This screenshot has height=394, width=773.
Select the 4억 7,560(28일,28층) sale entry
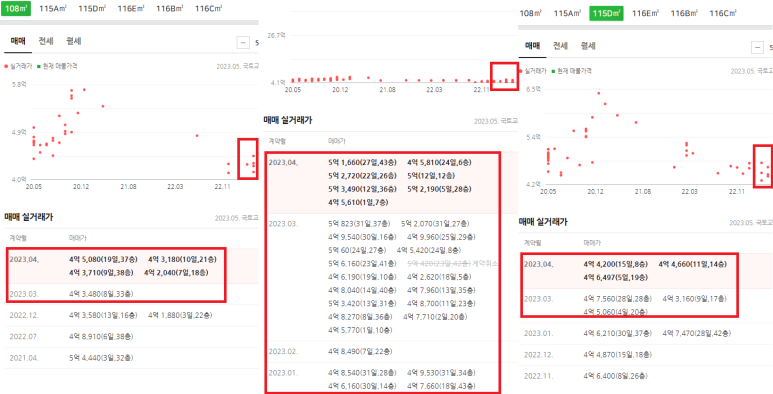coord(618,299)
